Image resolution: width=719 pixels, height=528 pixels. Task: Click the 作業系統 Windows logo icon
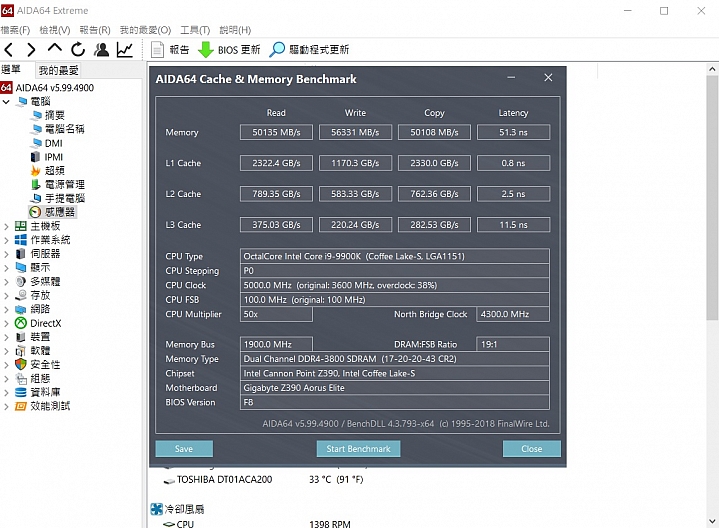(21, 240)
